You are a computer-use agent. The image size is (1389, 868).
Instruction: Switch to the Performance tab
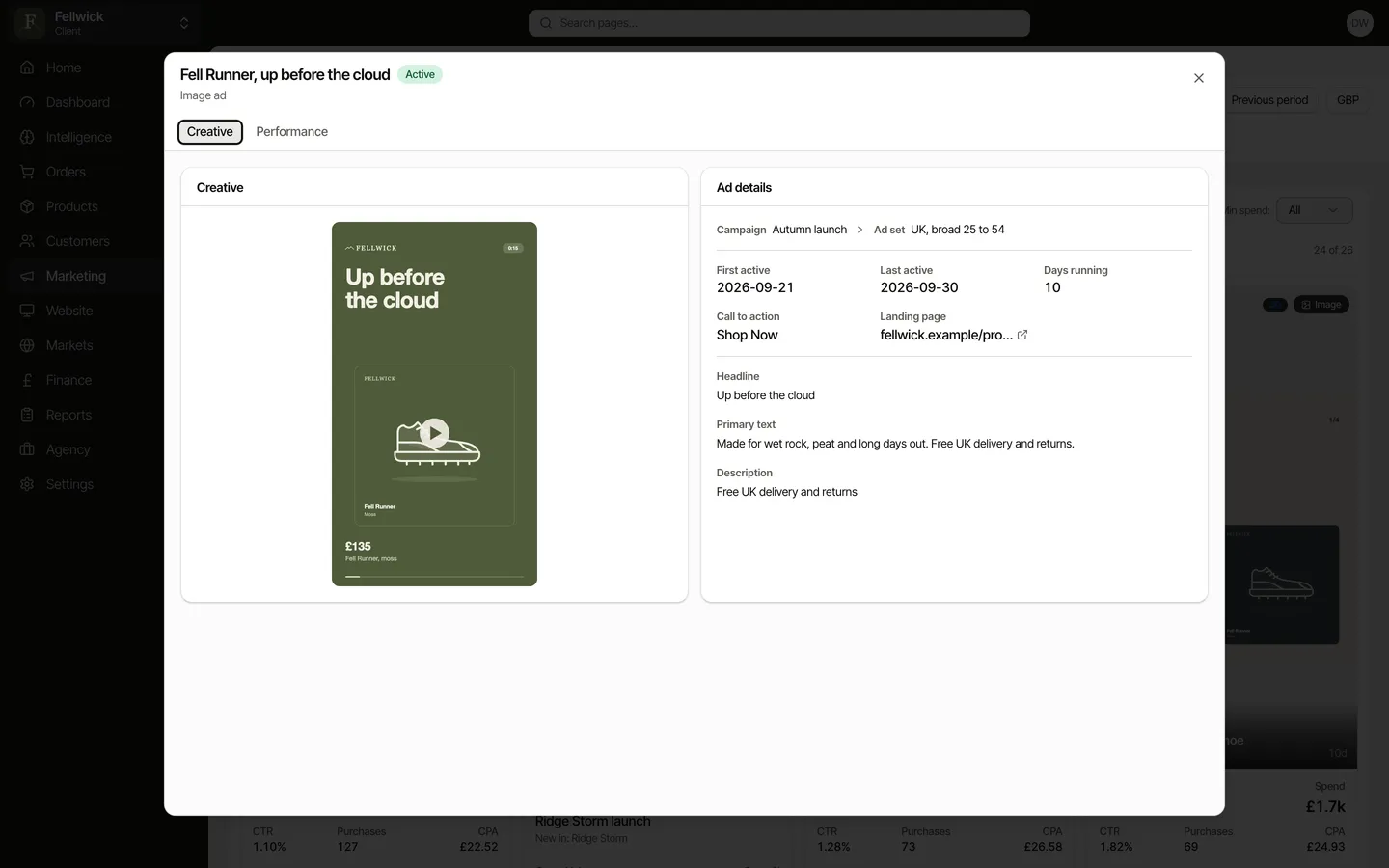click(291, 132)
